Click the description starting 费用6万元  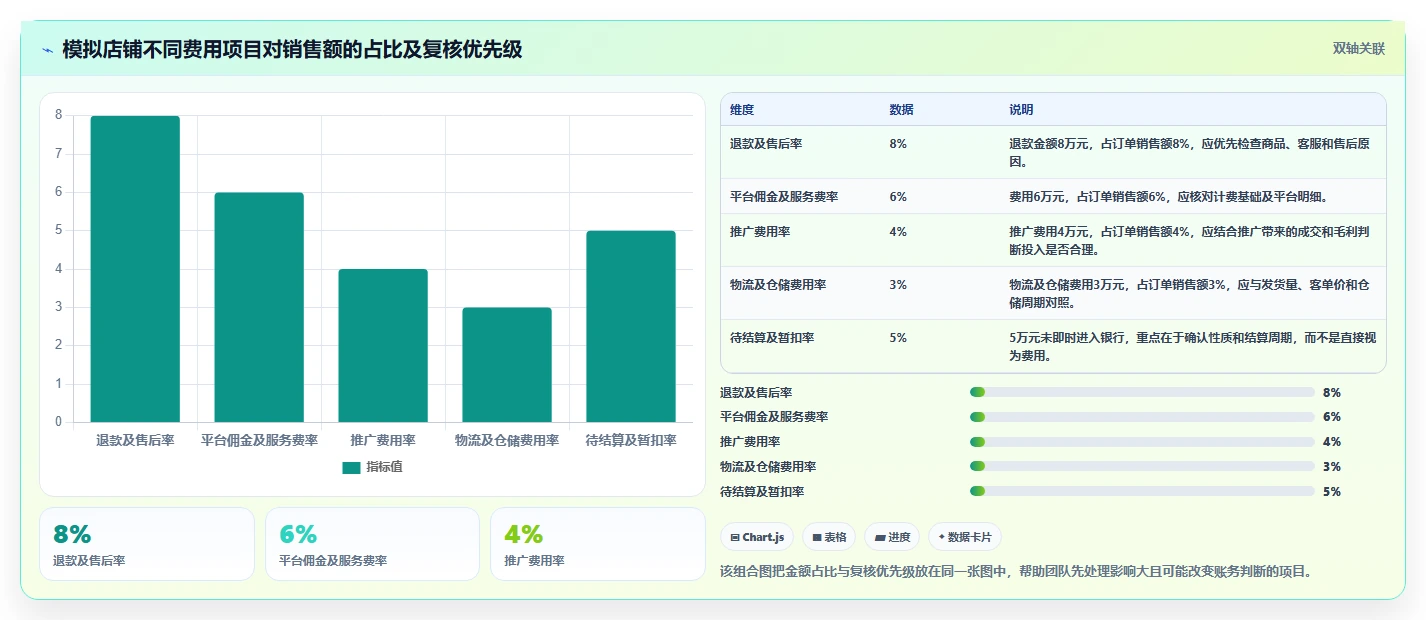[x=1168, y=197]
